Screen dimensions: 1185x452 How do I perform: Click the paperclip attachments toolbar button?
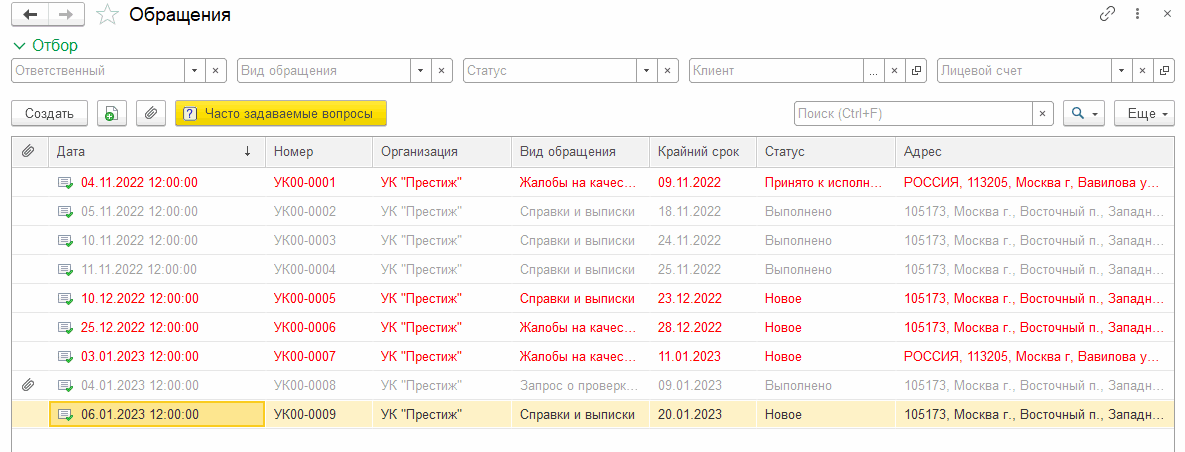point(150,114)
